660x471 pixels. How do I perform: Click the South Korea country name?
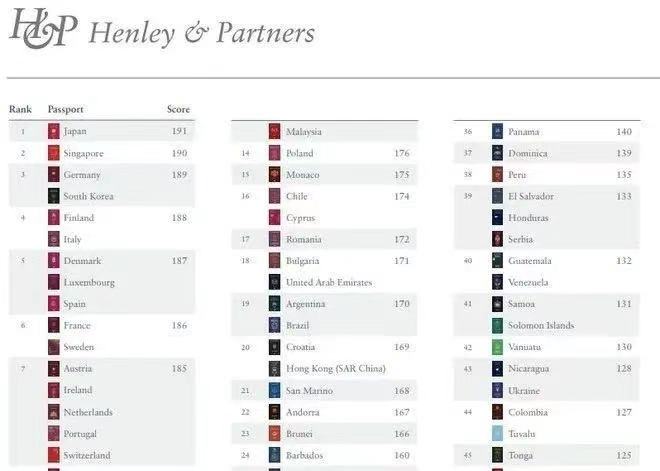(89, 196)
